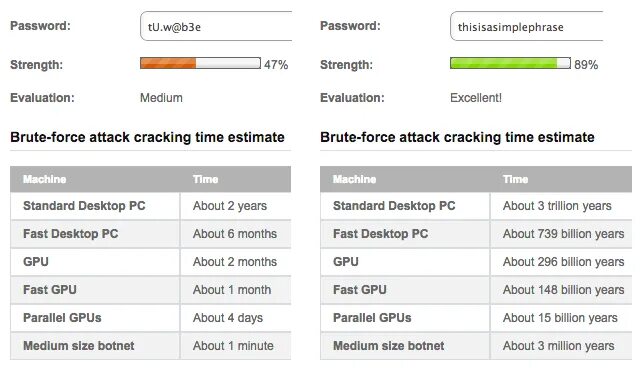Viewport: 640px width, 370px height.
Task: Click the 'About 2 years' cell
Action: click(236, 206)
